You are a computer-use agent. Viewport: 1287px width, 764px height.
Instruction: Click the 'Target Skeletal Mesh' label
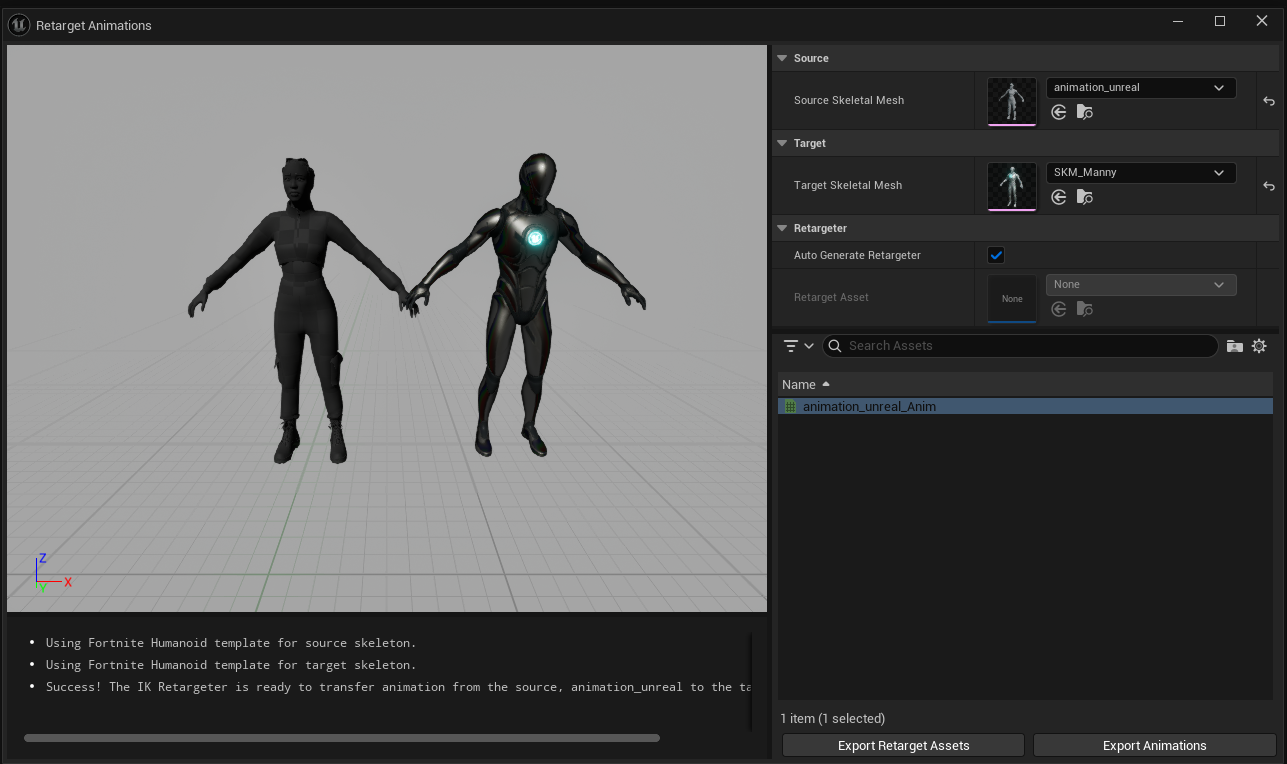(x=848, y=185)
